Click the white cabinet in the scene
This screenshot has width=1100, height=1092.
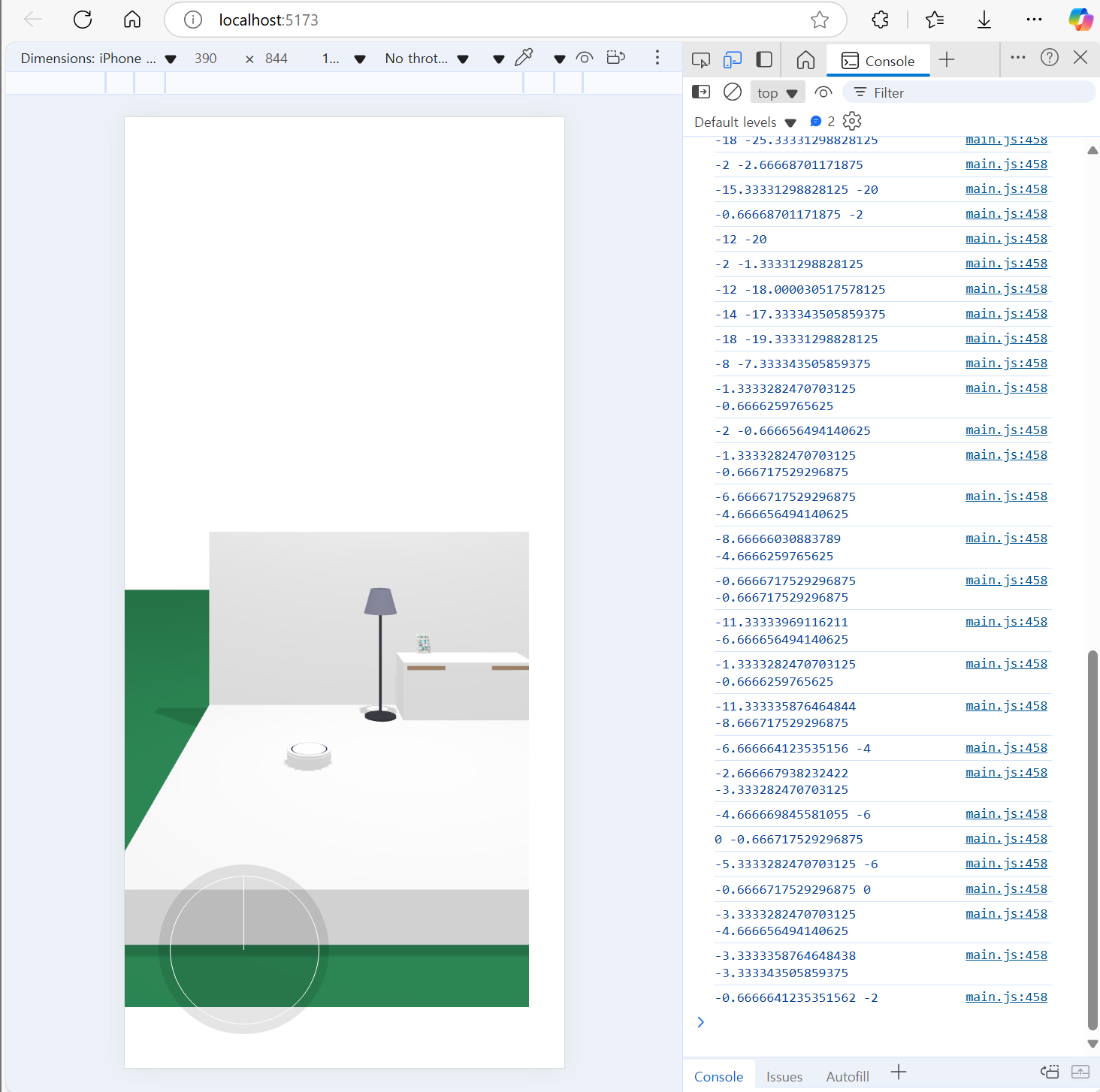click(x=463, y=686)
